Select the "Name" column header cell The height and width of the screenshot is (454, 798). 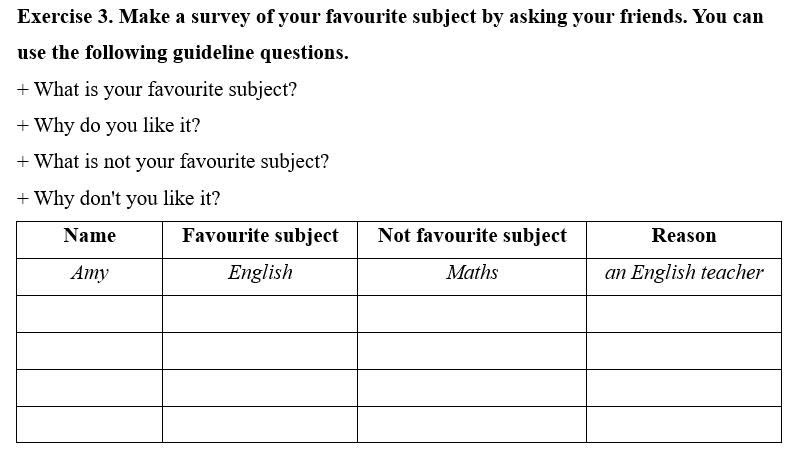tap(89, 236)
